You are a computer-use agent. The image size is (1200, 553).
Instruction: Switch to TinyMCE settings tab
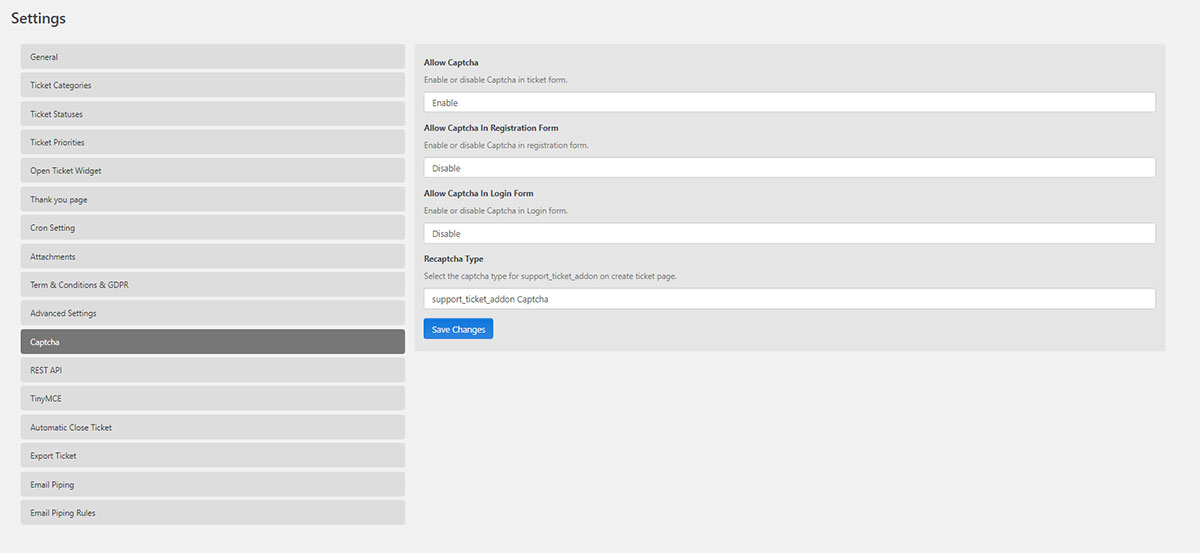(212, 398)
